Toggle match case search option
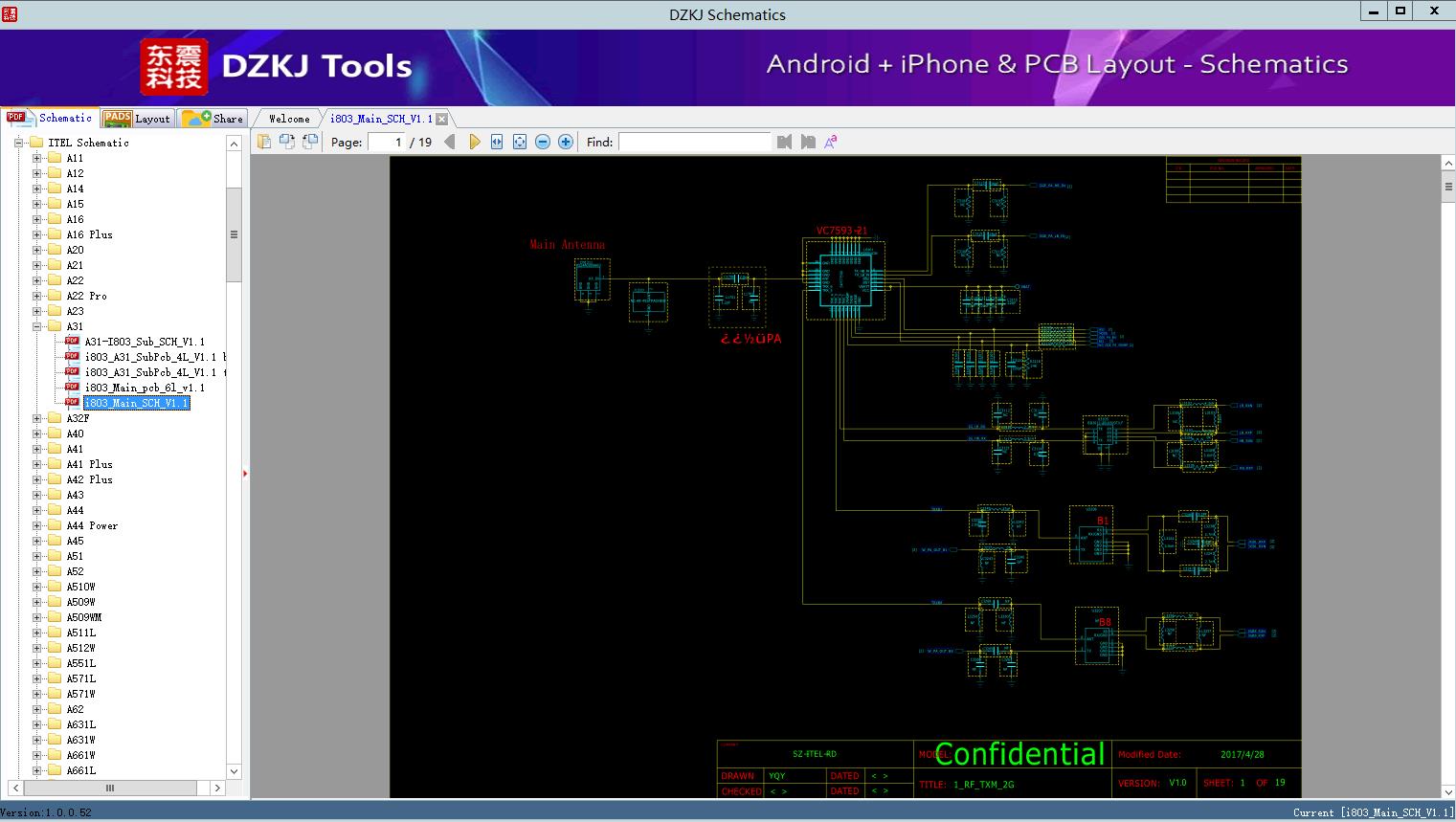Viewport: 1456px width, 822px height. click(x=831, y=142)
